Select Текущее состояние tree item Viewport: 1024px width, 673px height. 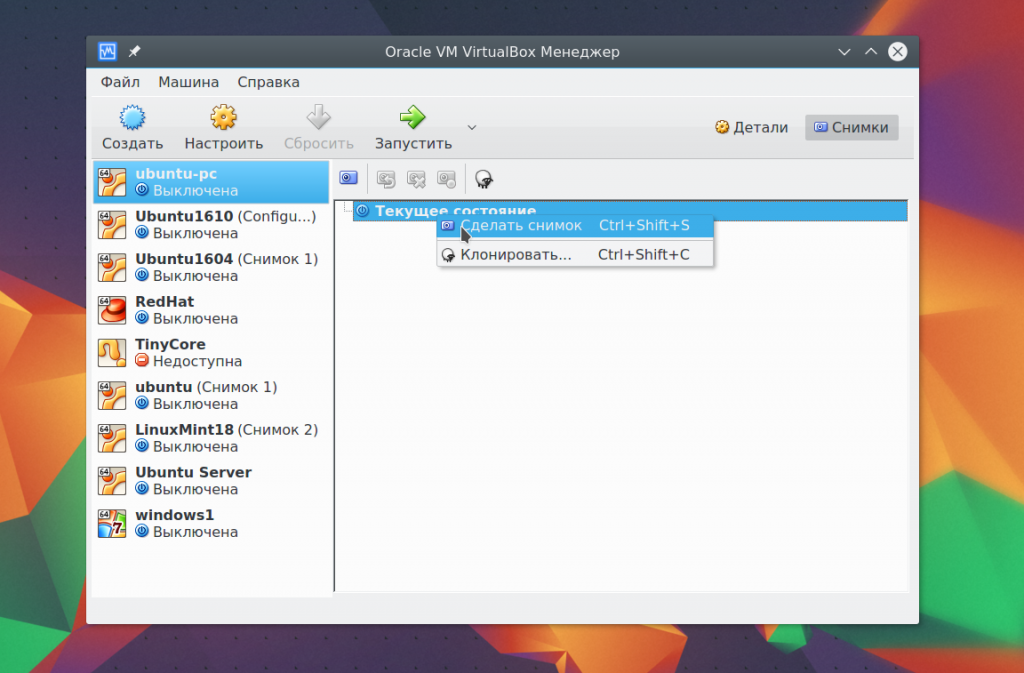(630, 211)
